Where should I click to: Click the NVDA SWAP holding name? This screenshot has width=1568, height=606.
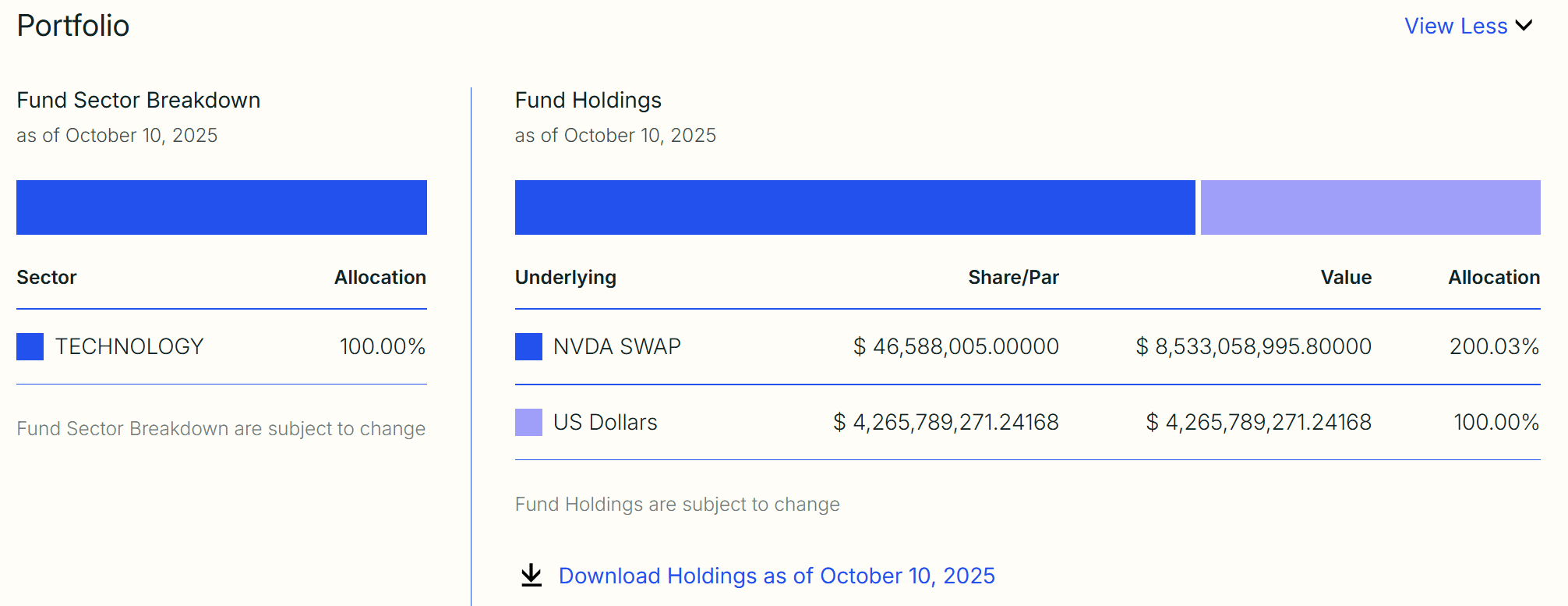pos(616,346)
